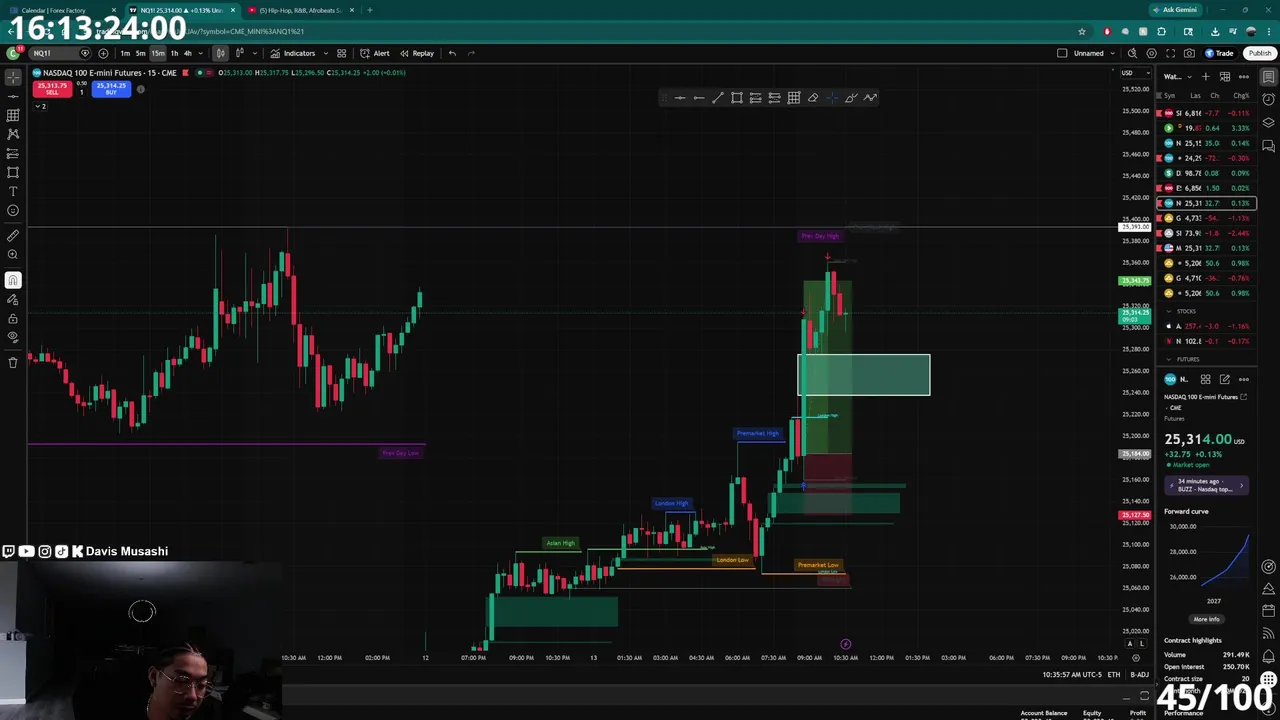Expand the timeframe interval dropdown
Image resolution: width=1280 pixels, height=720 pixels.
(200, 53)
